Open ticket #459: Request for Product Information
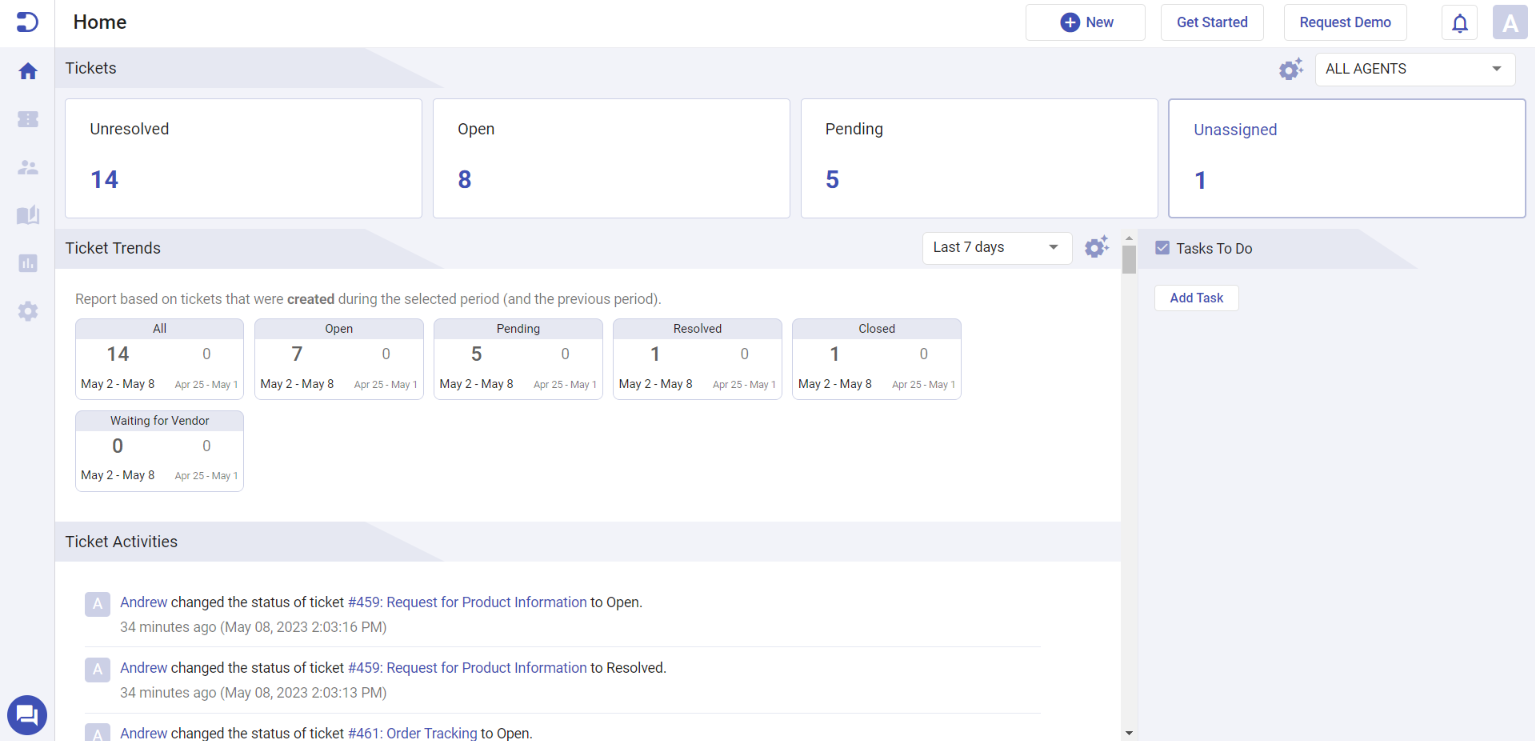1535x741 pixels. [467, 602]
